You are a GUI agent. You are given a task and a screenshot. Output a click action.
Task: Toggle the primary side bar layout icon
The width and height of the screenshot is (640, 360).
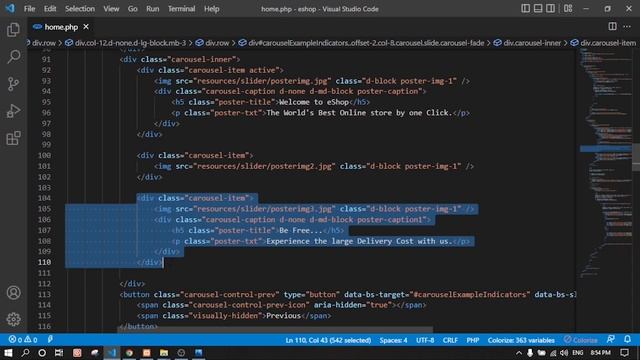(x=525, y=8)
